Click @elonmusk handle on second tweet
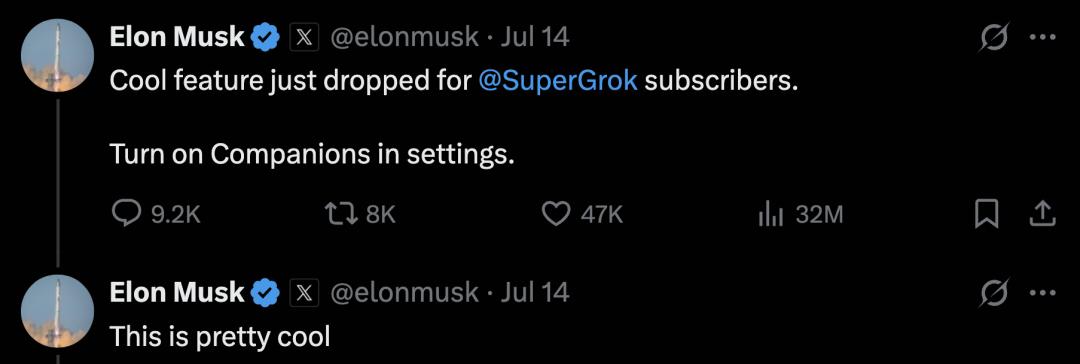The height and width of the screenshot is (364, 1080). coord(404,292)
